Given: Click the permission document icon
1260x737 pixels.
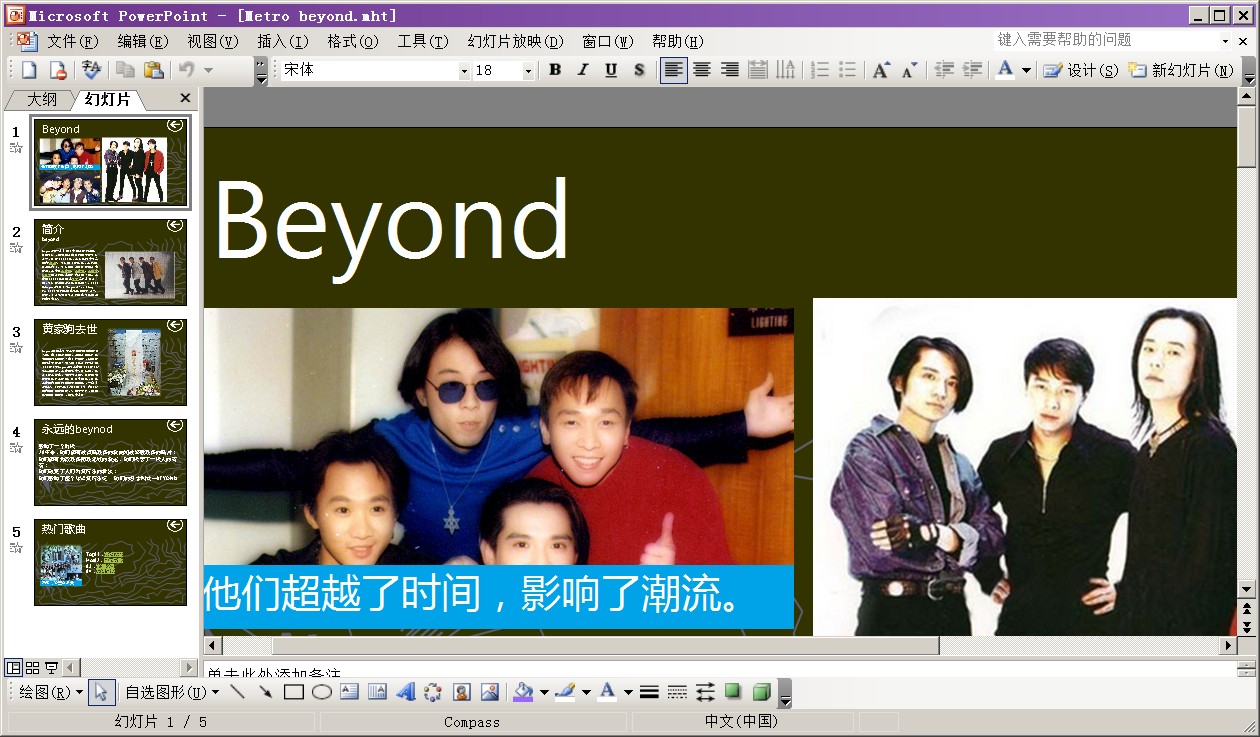Looking at the screenshot, I should (x=58, y=70).
